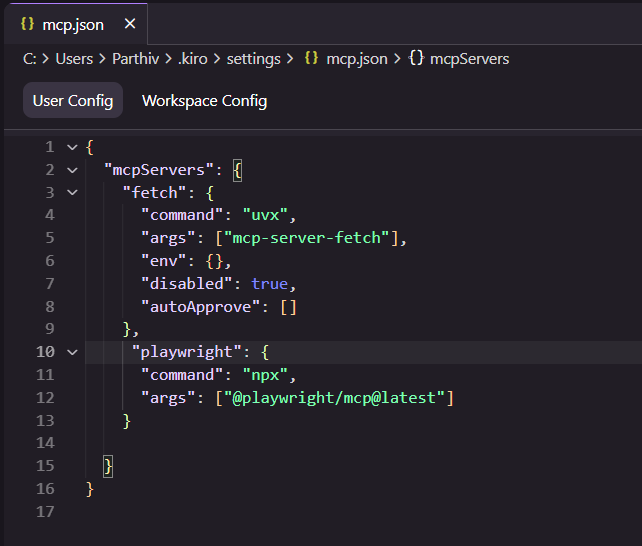Viewport: 642px width, 546px height.
Task: Click the braces icon before mcpServers breadcrumb
Action: (417, 59)
